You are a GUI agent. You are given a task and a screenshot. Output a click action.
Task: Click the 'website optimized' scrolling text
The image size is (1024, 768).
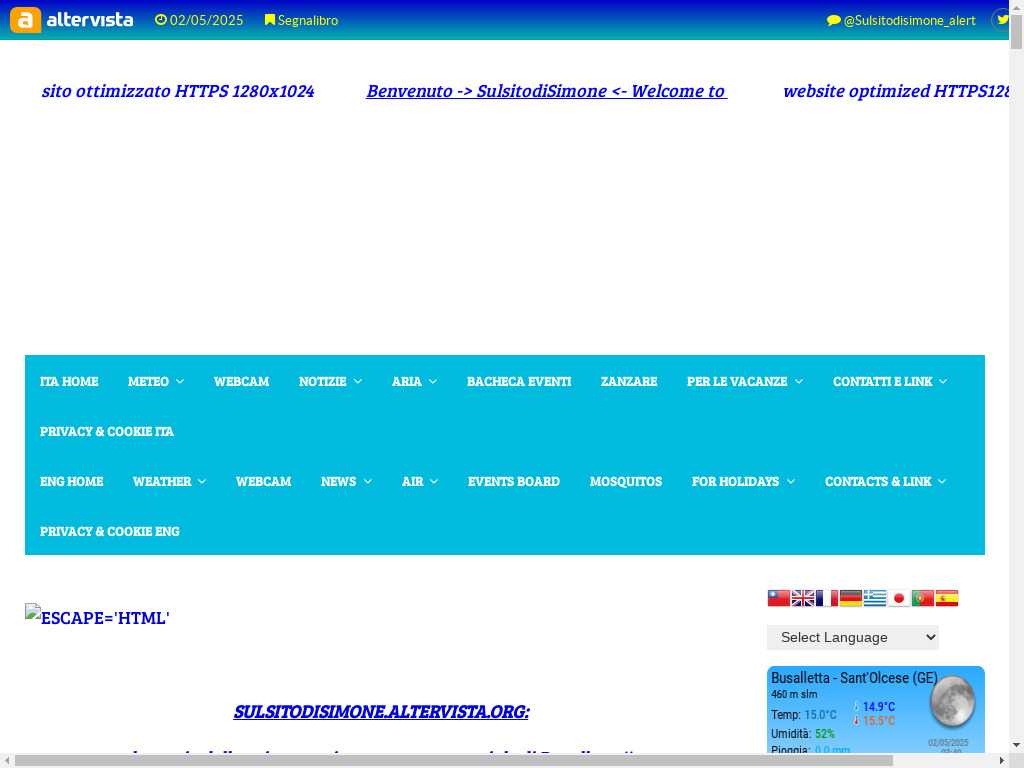896,91
